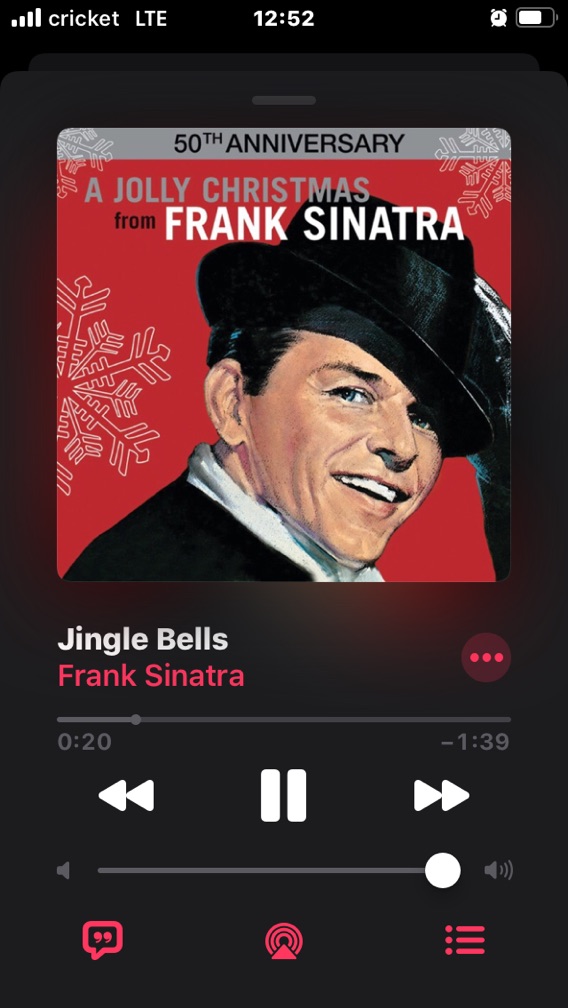Tap the low volume speaker icon
The height and width of the screenshot is (1008, 568).
[x=63, y=870]
